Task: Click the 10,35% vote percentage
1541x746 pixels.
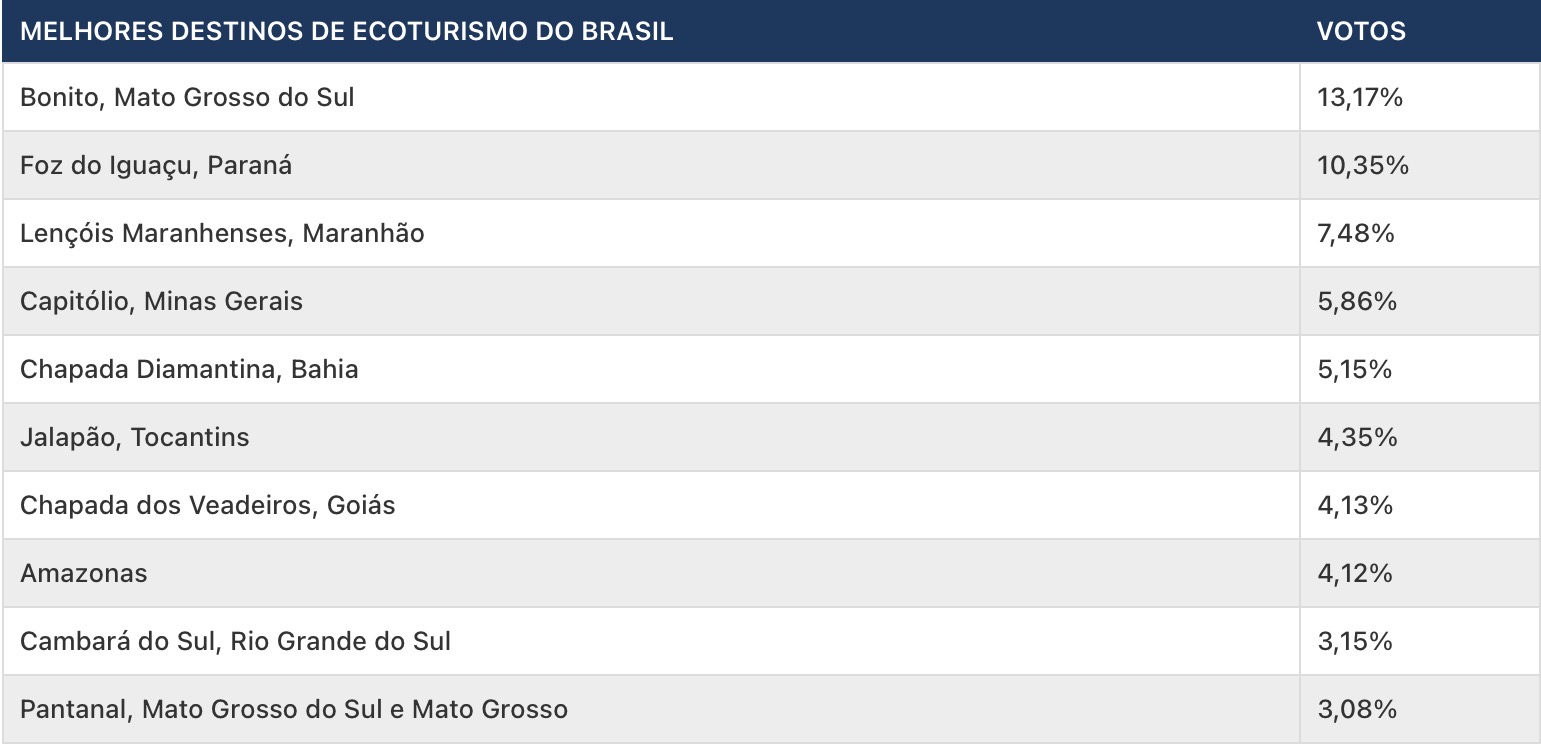Action: click(1362, 165)
